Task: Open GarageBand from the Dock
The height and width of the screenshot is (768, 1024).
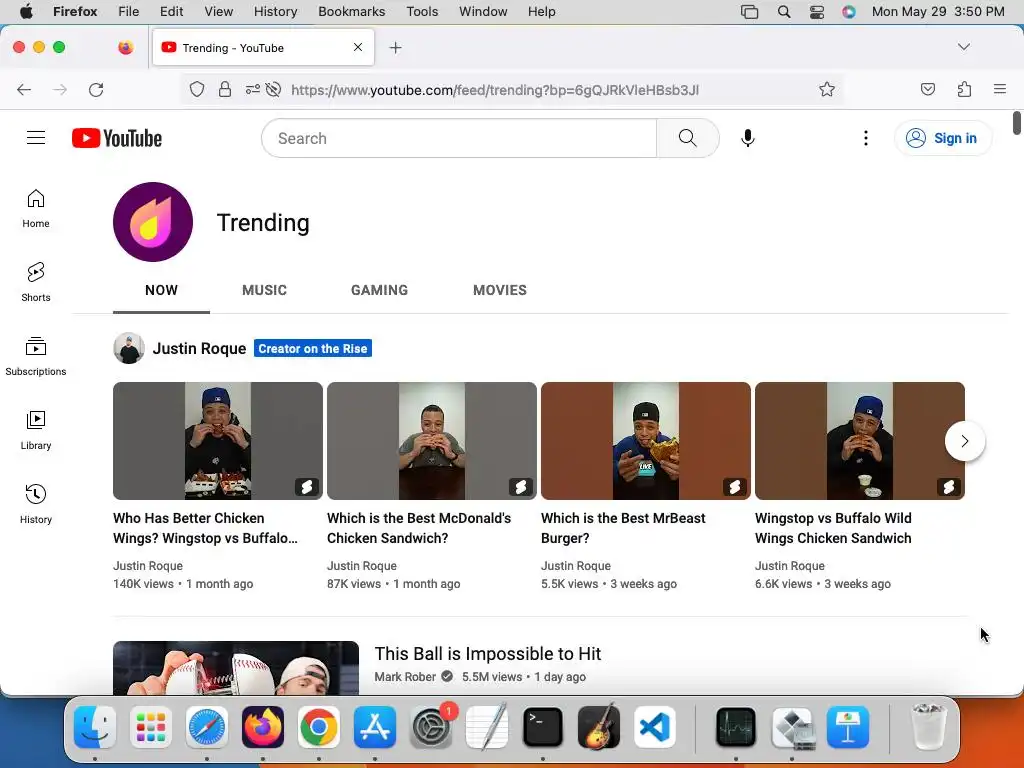Action: point(599,727)
